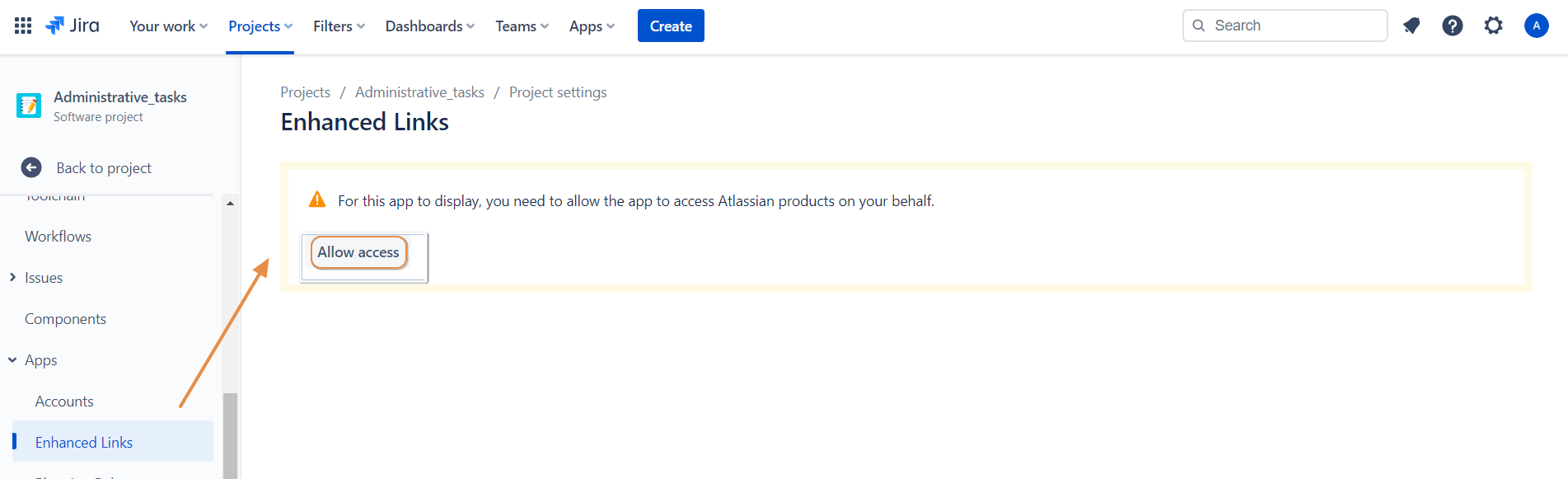Click the sidebar scrollbar up arrow

[230, 204]
